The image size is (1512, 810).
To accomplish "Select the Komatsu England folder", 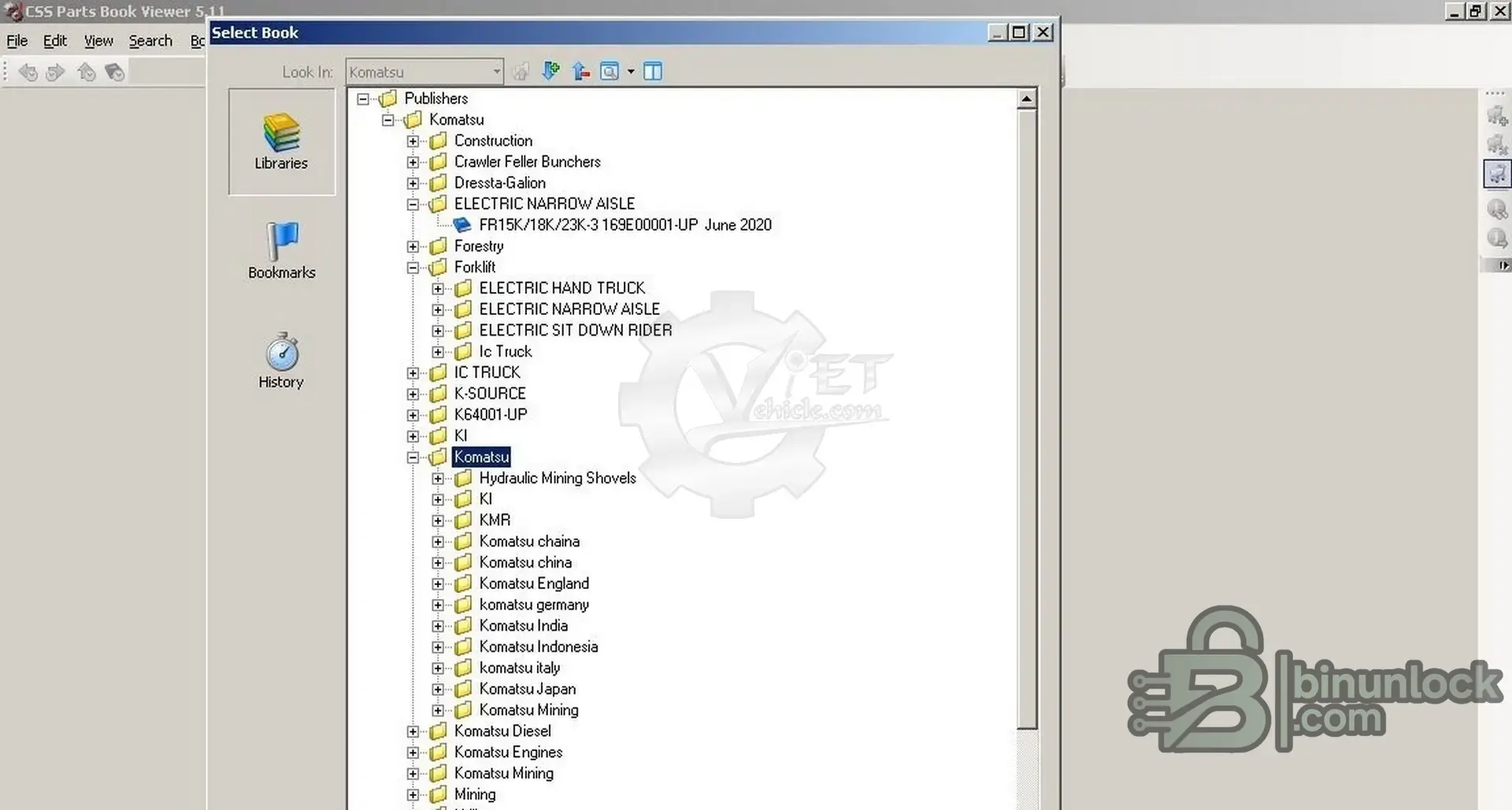I will point(533,584).
